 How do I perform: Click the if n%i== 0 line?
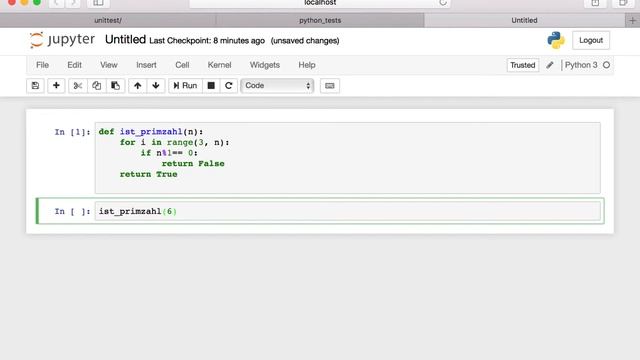coord(169,153)
